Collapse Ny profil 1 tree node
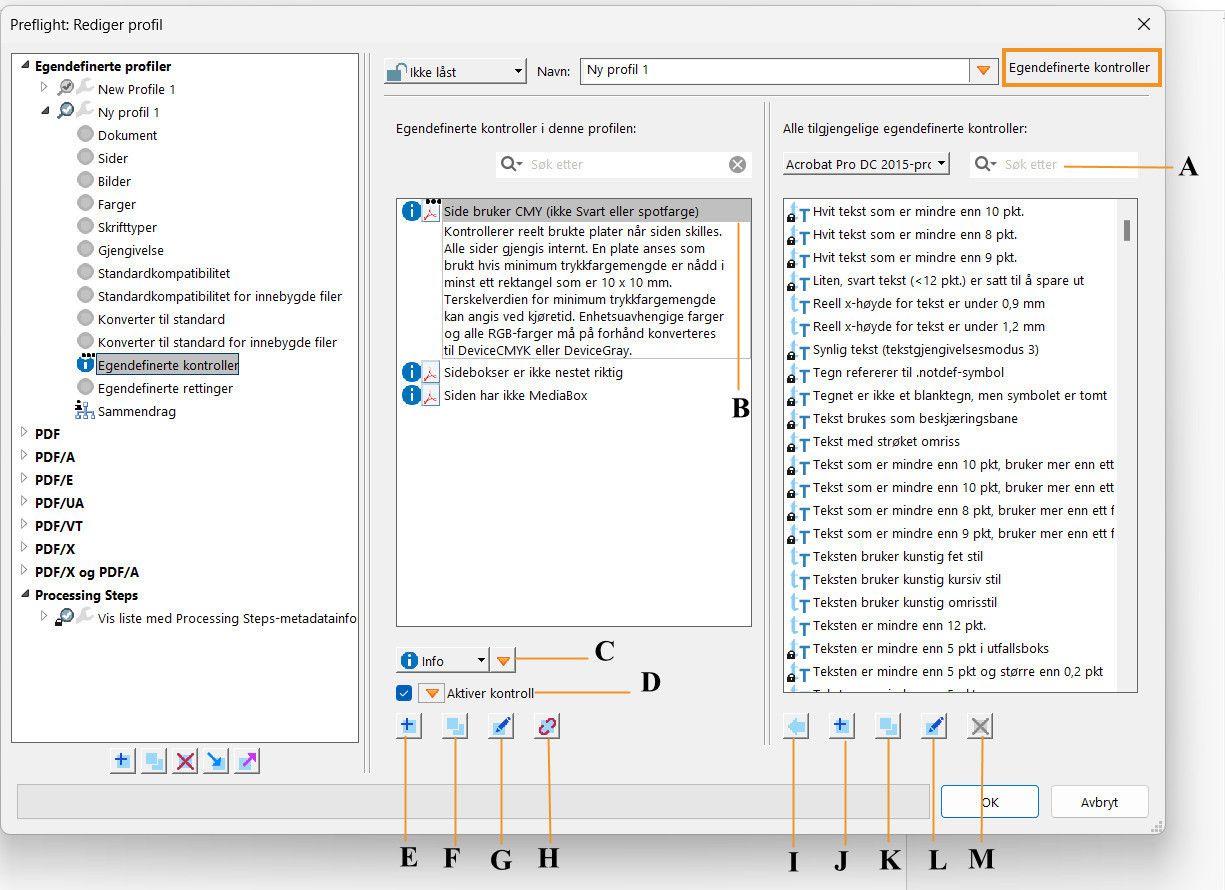The image size is (1225, 890). 44,112
